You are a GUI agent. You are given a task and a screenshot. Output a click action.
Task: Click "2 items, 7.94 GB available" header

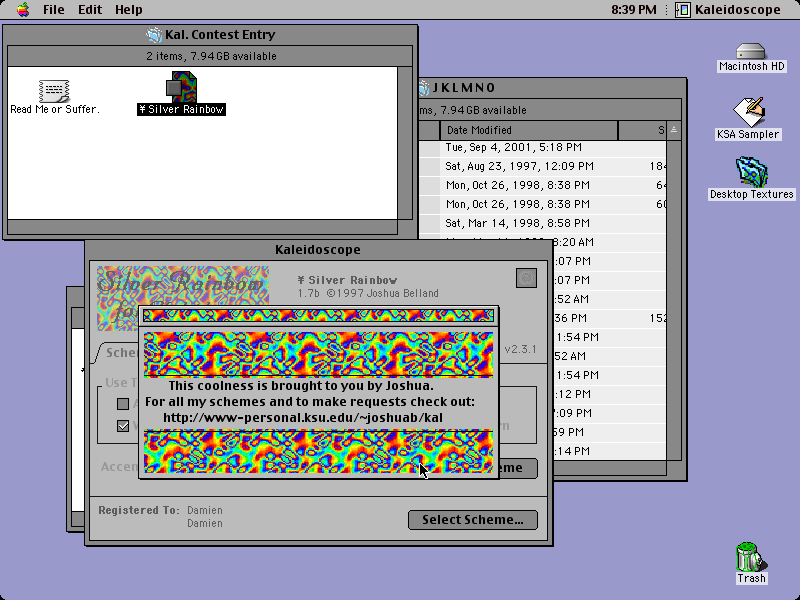tap(211, 56)
